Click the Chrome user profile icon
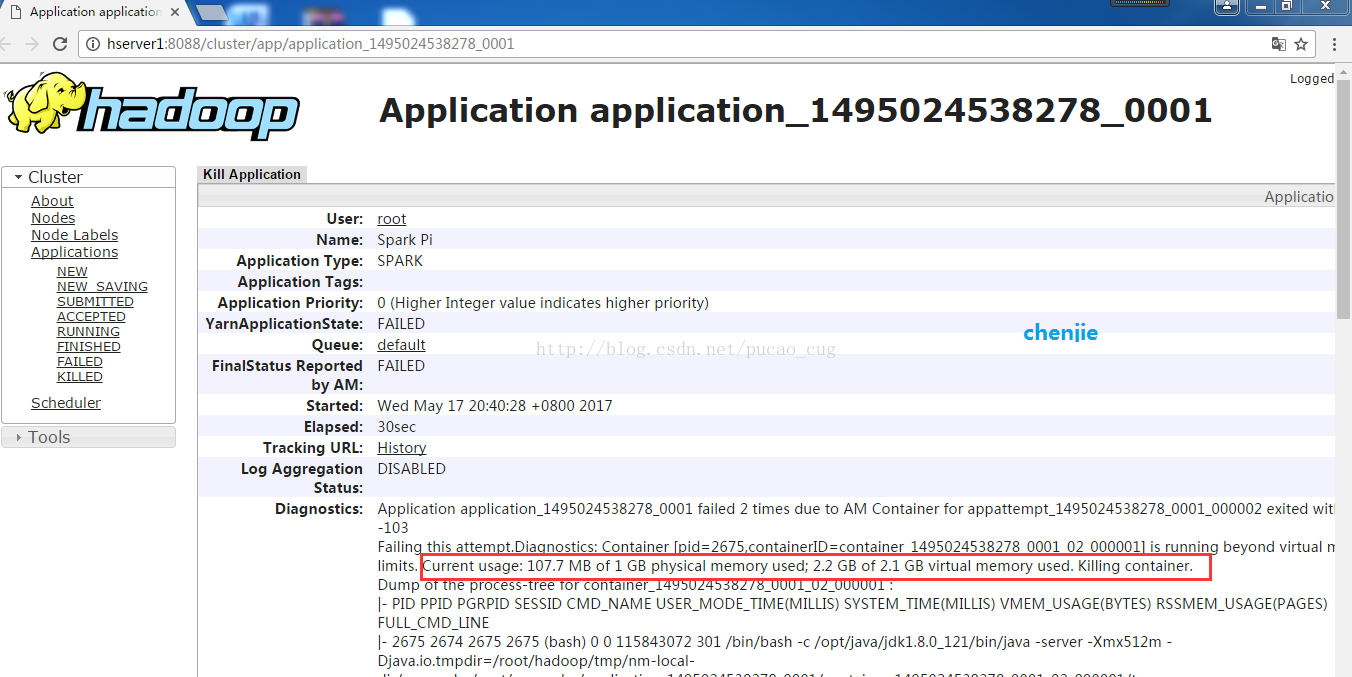Screen dimensions: 1352x677 point(1229,6)
